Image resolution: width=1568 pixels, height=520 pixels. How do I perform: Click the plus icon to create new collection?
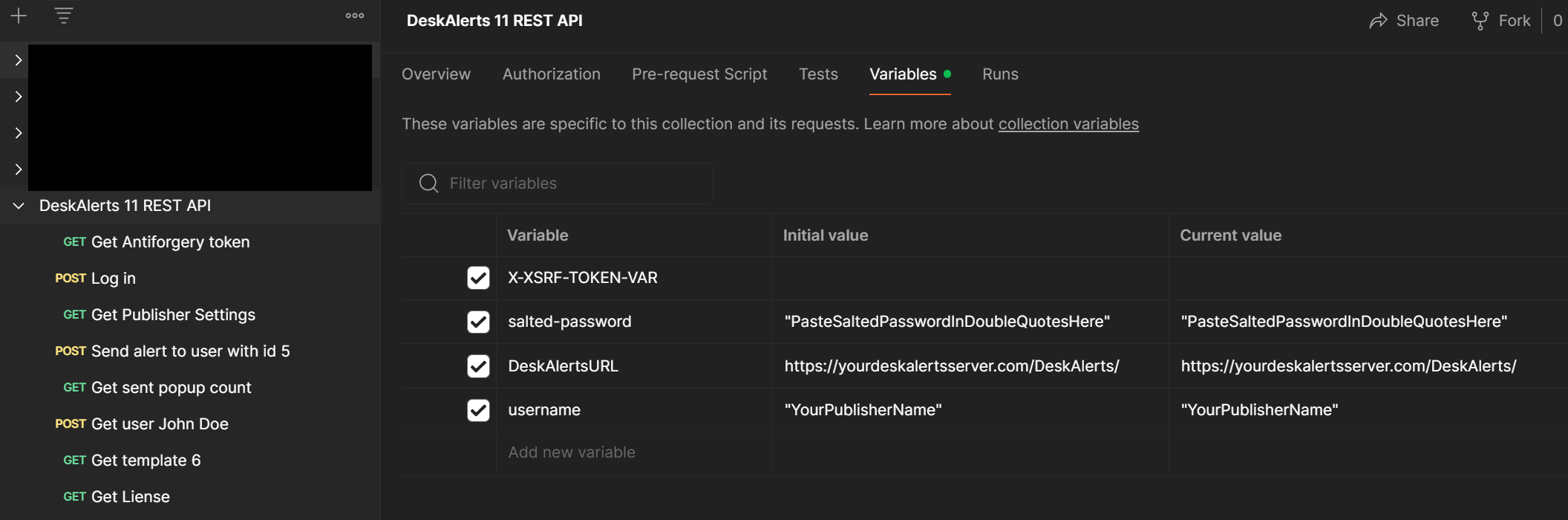tap(19, 16)
